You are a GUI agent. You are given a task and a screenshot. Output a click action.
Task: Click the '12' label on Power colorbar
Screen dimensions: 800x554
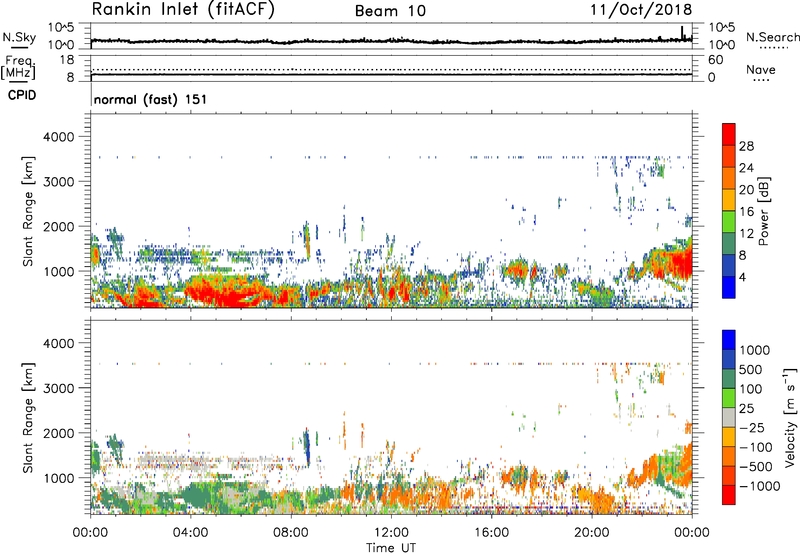pos(746,234)
